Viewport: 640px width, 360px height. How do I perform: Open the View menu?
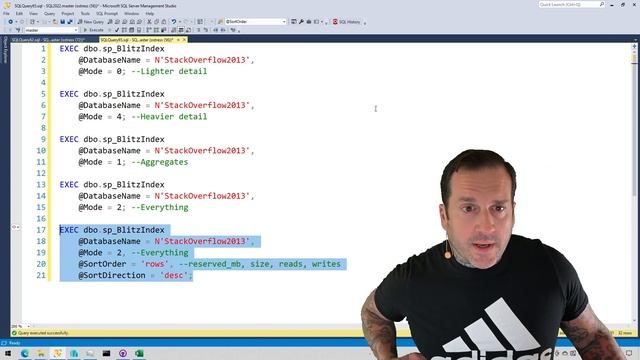pyautogui.click(x=33, y=13)
